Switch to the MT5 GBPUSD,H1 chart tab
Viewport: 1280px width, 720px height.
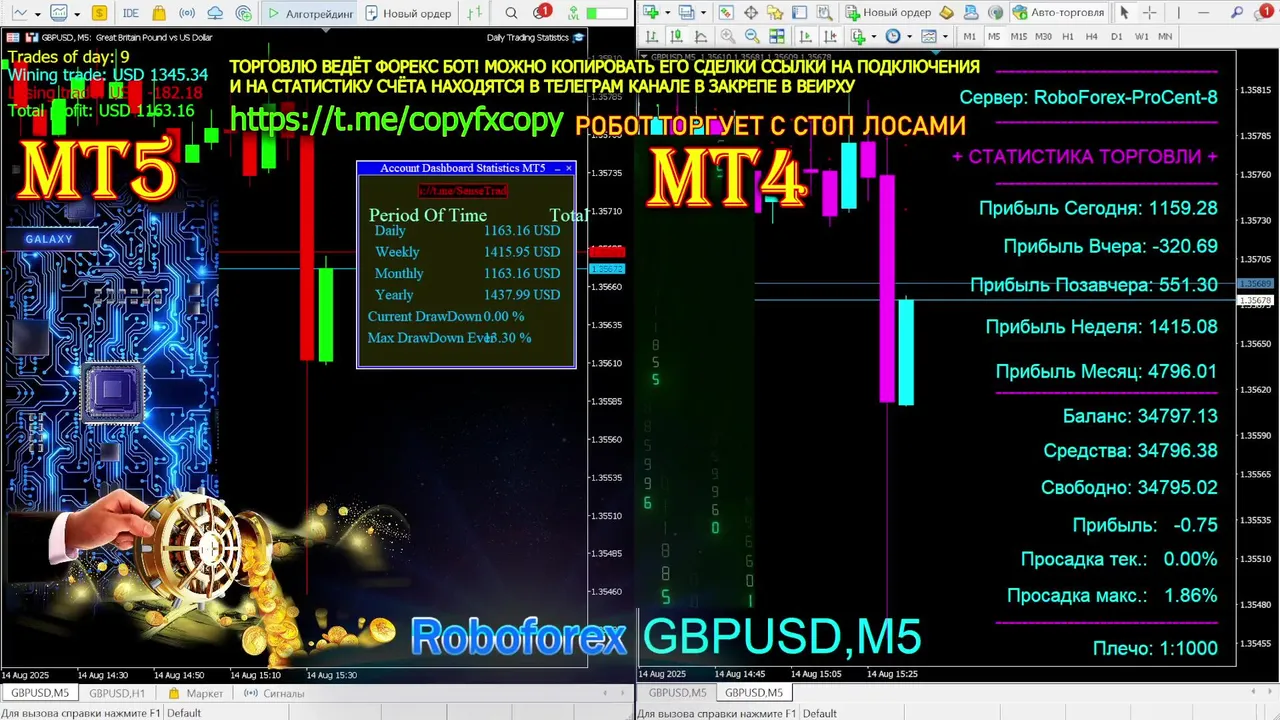(x=117, y=693)
